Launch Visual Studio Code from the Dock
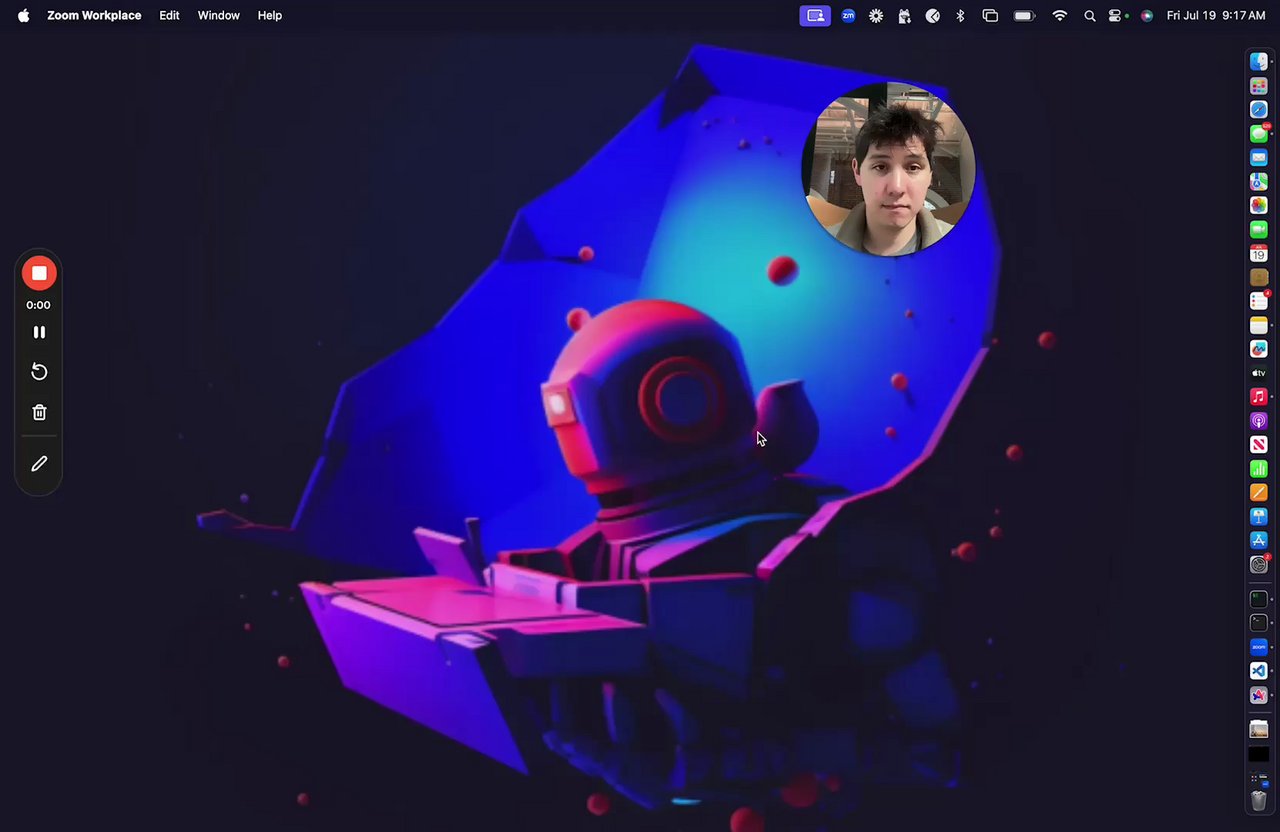 (x=1259, y=671)
